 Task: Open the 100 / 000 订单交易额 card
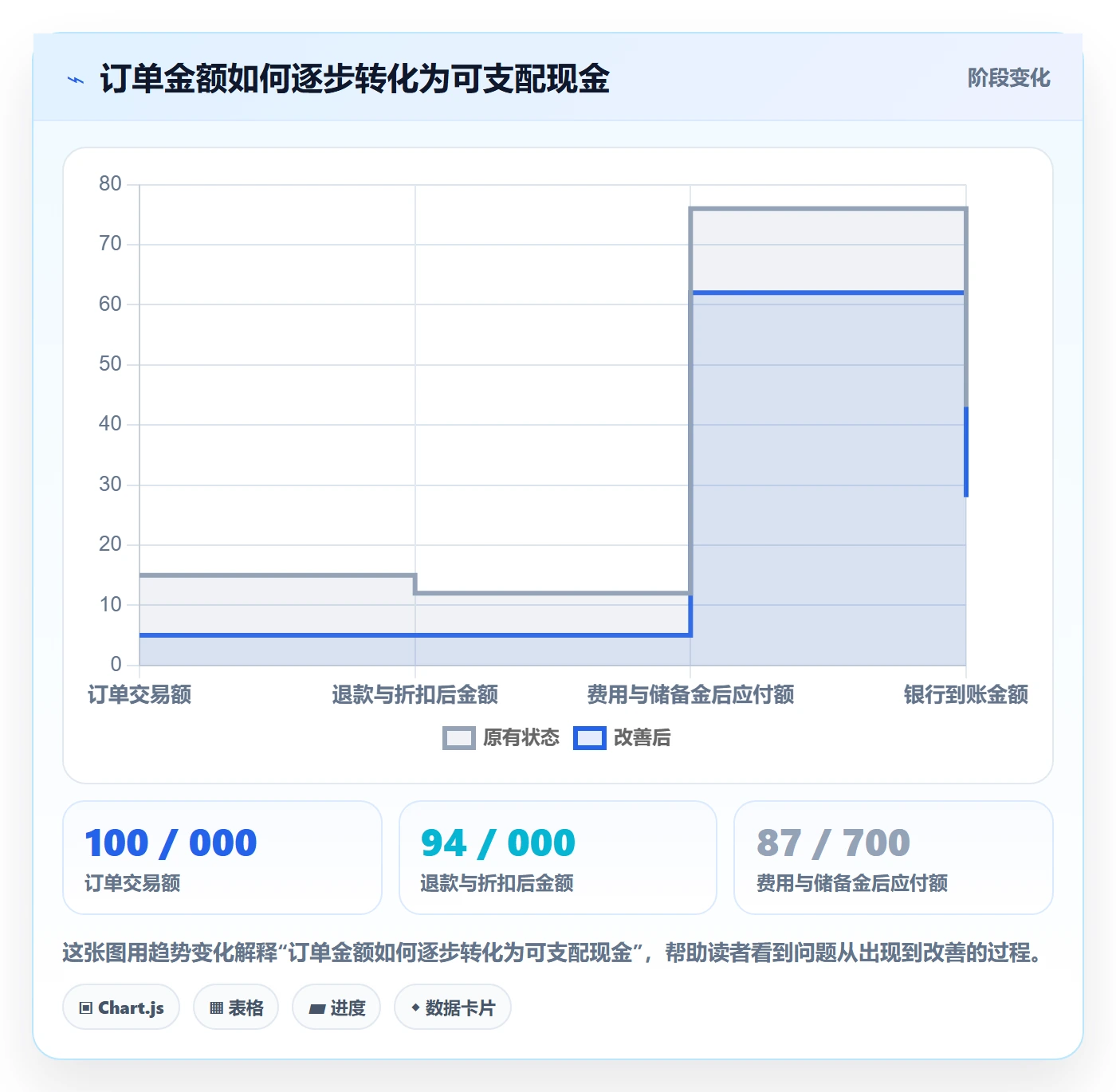222,858
